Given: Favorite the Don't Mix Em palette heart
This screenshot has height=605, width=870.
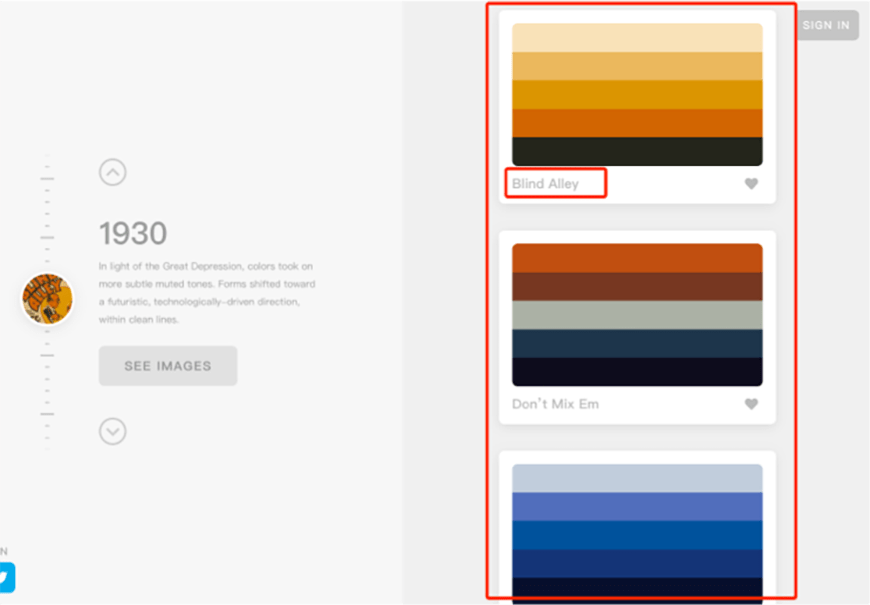Looking at the screenshot, I should tap(751, 404).
